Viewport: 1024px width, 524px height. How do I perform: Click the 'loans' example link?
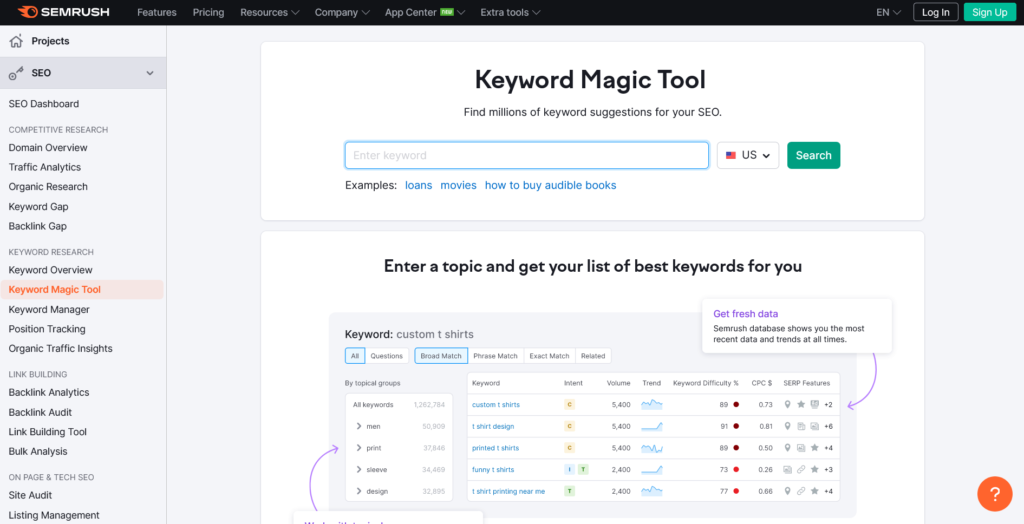(419, 185)
